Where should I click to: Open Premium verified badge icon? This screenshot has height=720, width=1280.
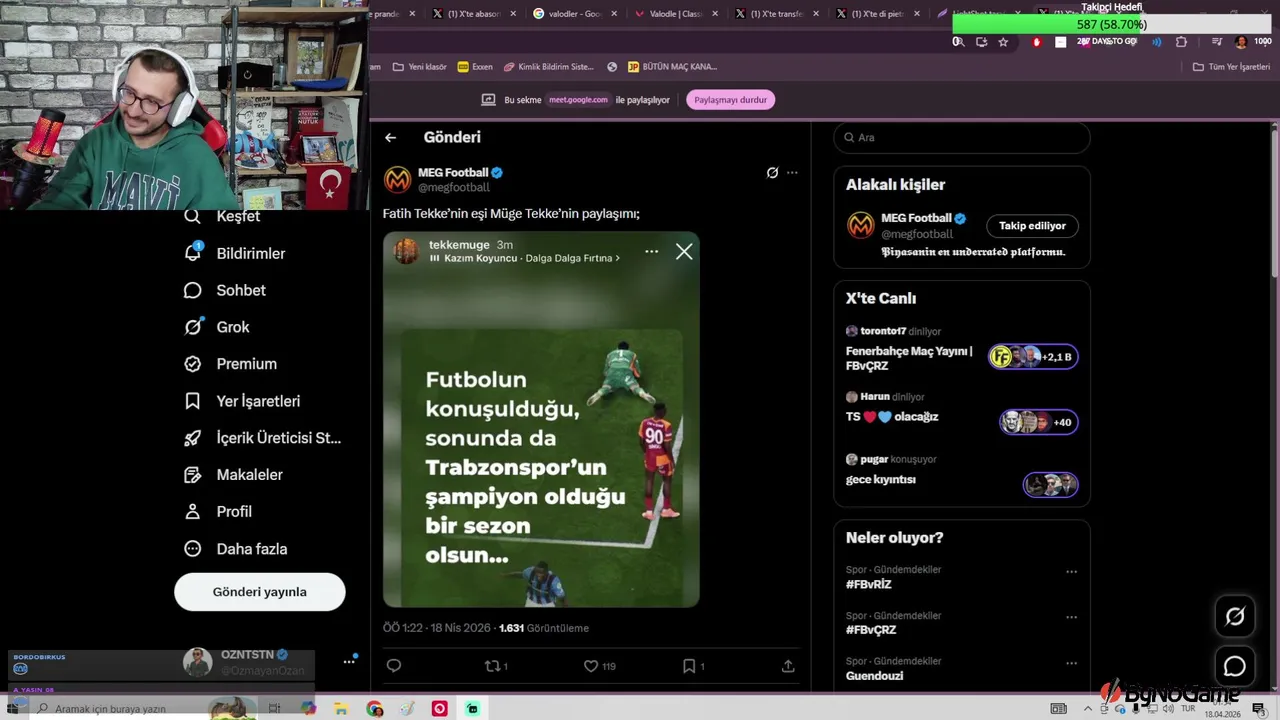coord(193,364)
